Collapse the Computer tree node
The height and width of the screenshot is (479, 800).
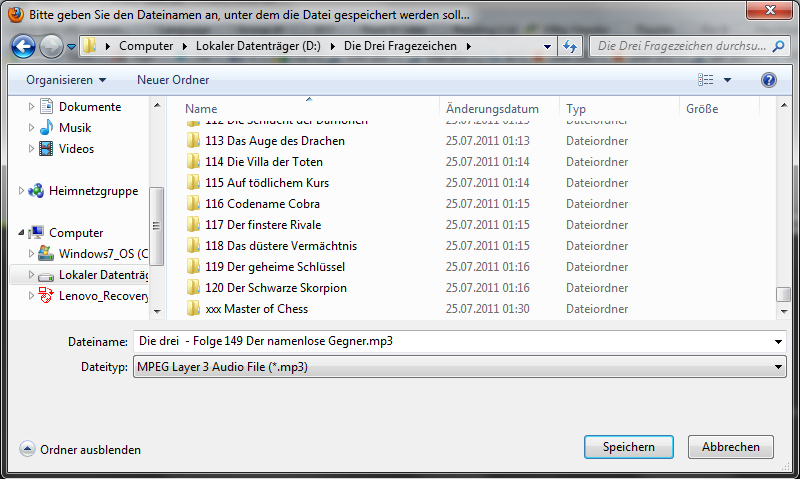(x=21, y=233)
